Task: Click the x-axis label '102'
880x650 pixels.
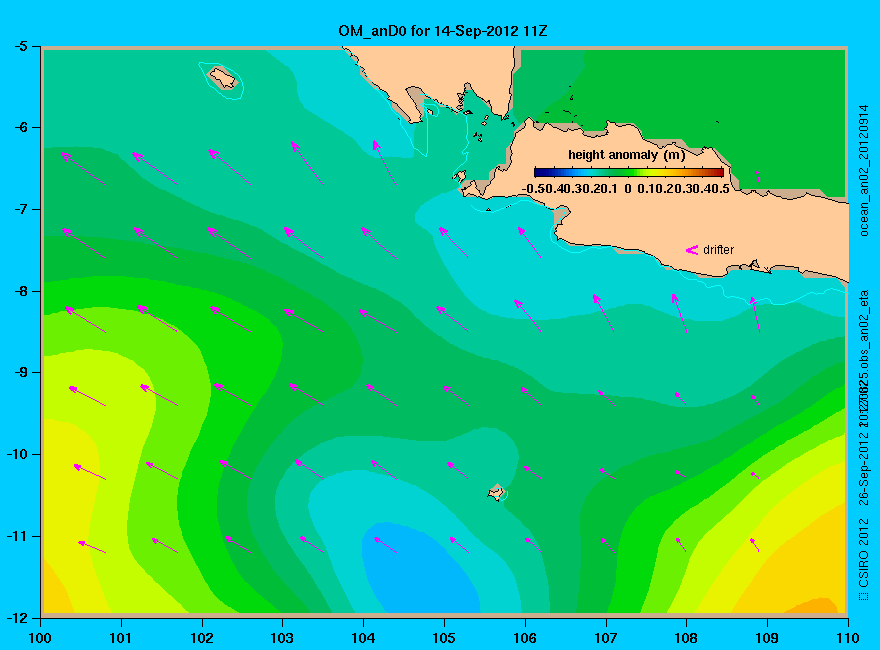Action: 201,638
